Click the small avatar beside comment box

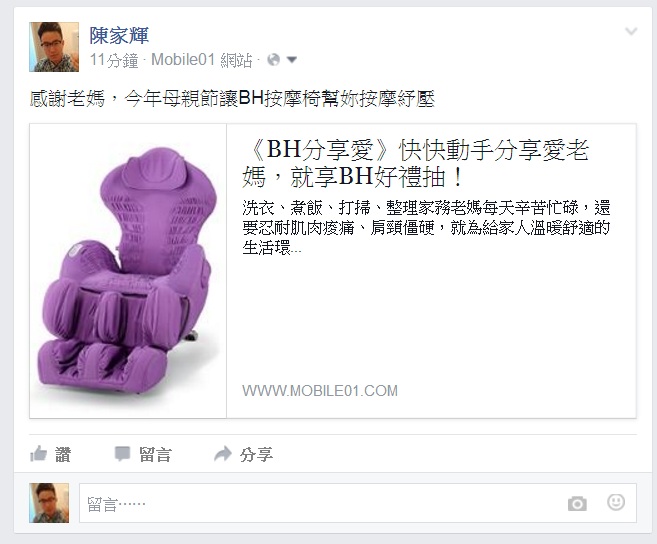(49, 503)
